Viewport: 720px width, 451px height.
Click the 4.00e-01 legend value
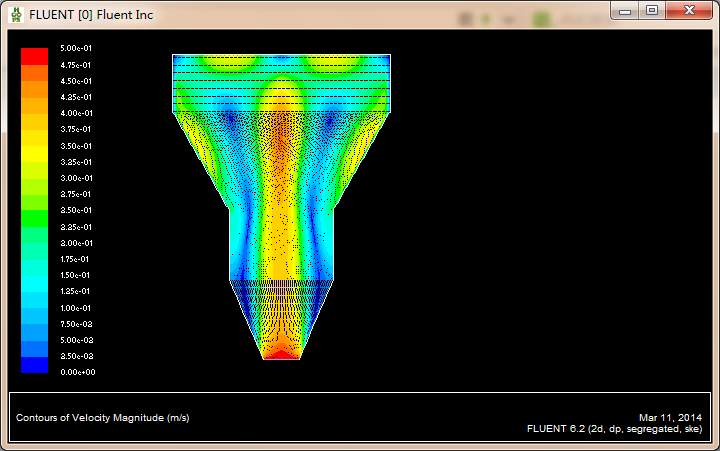click(76, 113)
